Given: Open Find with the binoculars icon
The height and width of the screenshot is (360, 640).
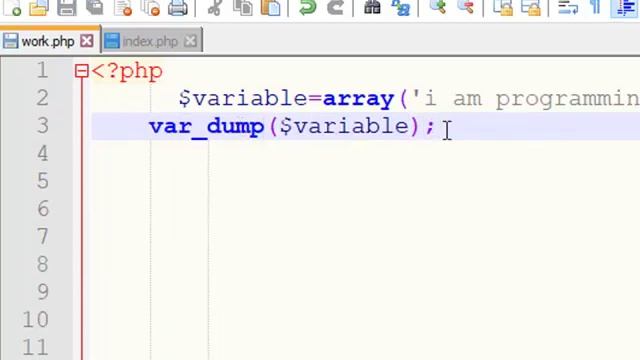Looking at the screenshot, I should pyautogui.click(x=372, y=7).
